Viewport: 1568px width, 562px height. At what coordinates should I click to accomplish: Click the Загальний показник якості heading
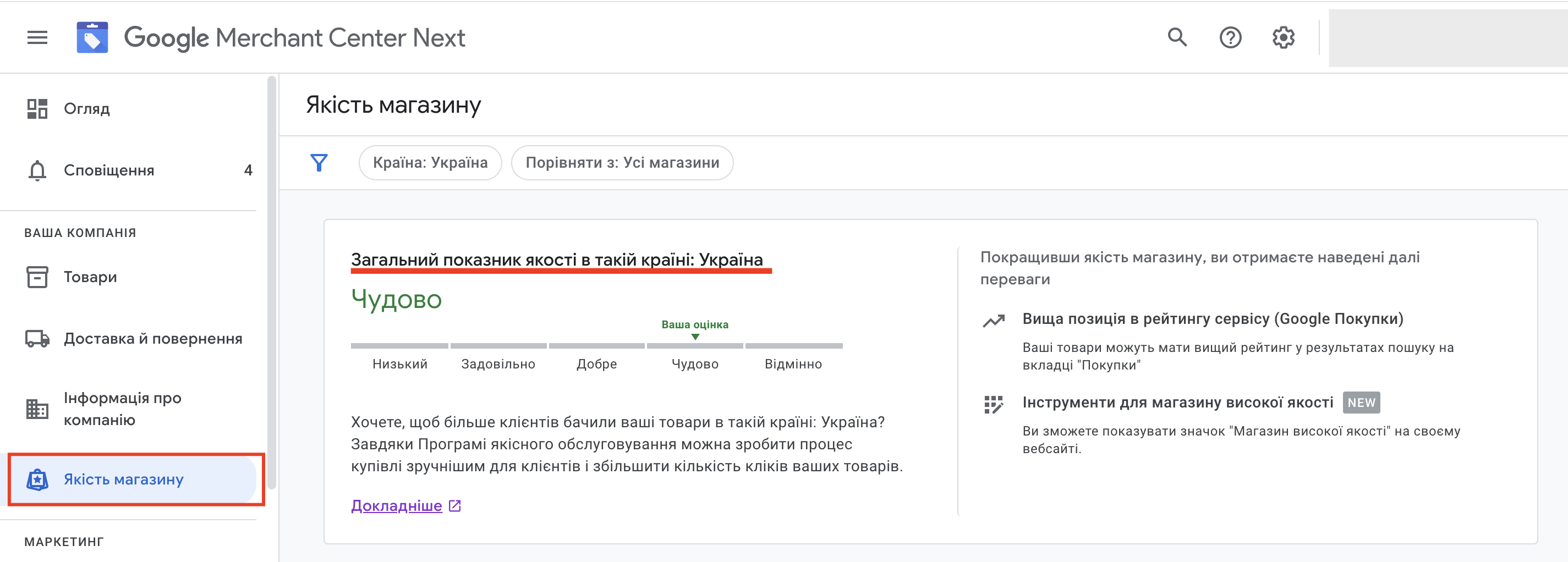557,260
